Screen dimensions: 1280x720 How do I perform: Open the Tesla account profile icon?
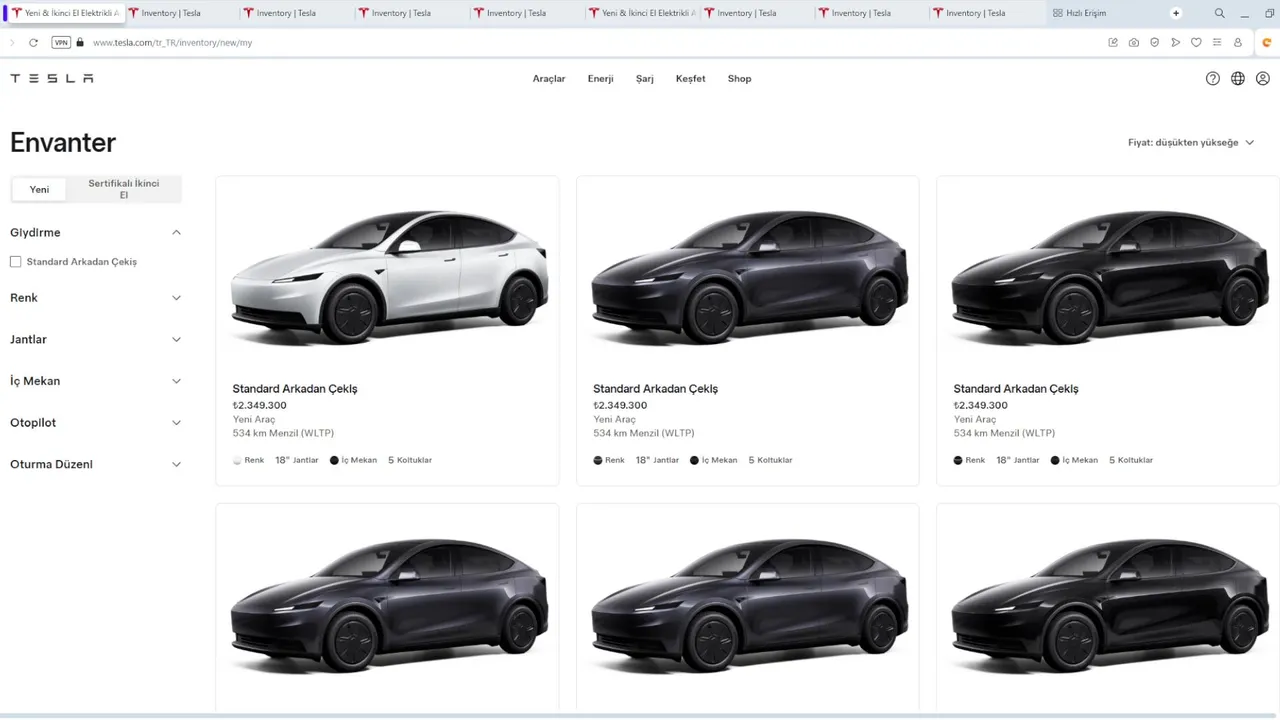click(1263, 78)
